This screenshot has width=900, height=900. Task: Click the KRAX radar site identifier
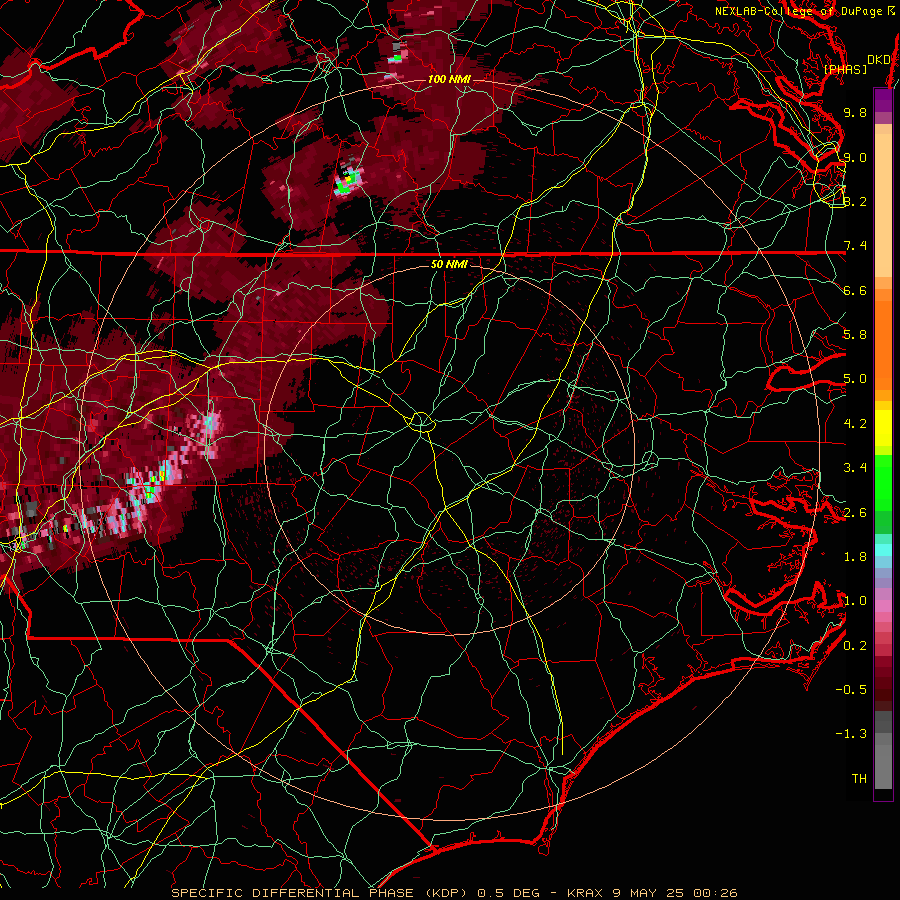tap(585, 893)
